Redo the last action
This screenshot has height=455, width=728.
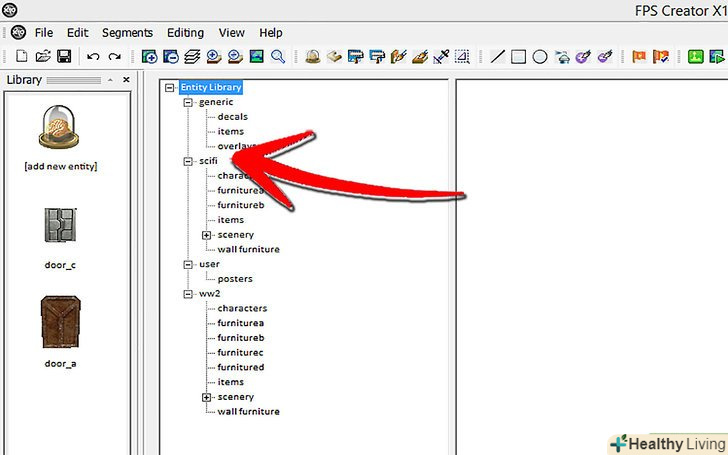[114, 57]
